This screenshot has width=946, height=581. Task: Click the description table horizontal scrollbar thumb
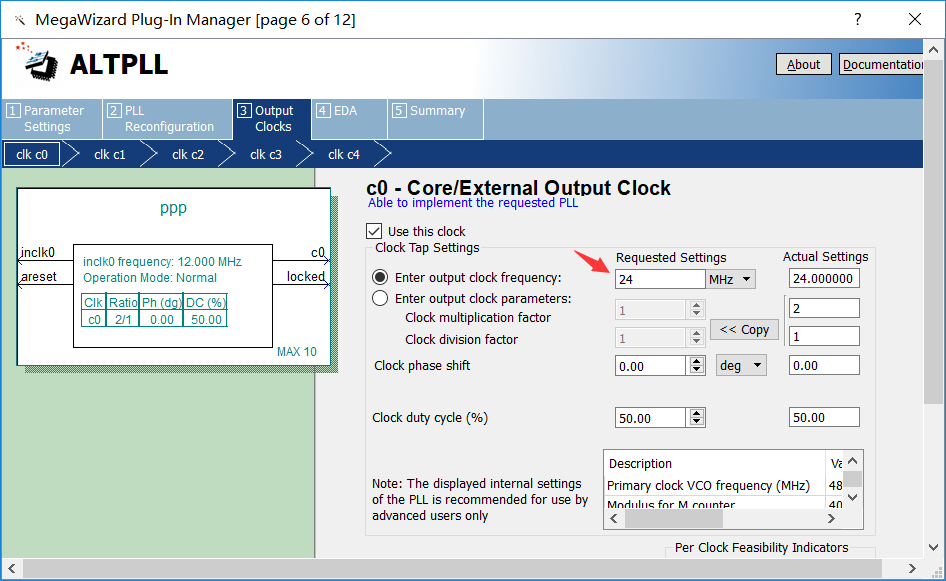pyautogui.click(x=673, y=519)
